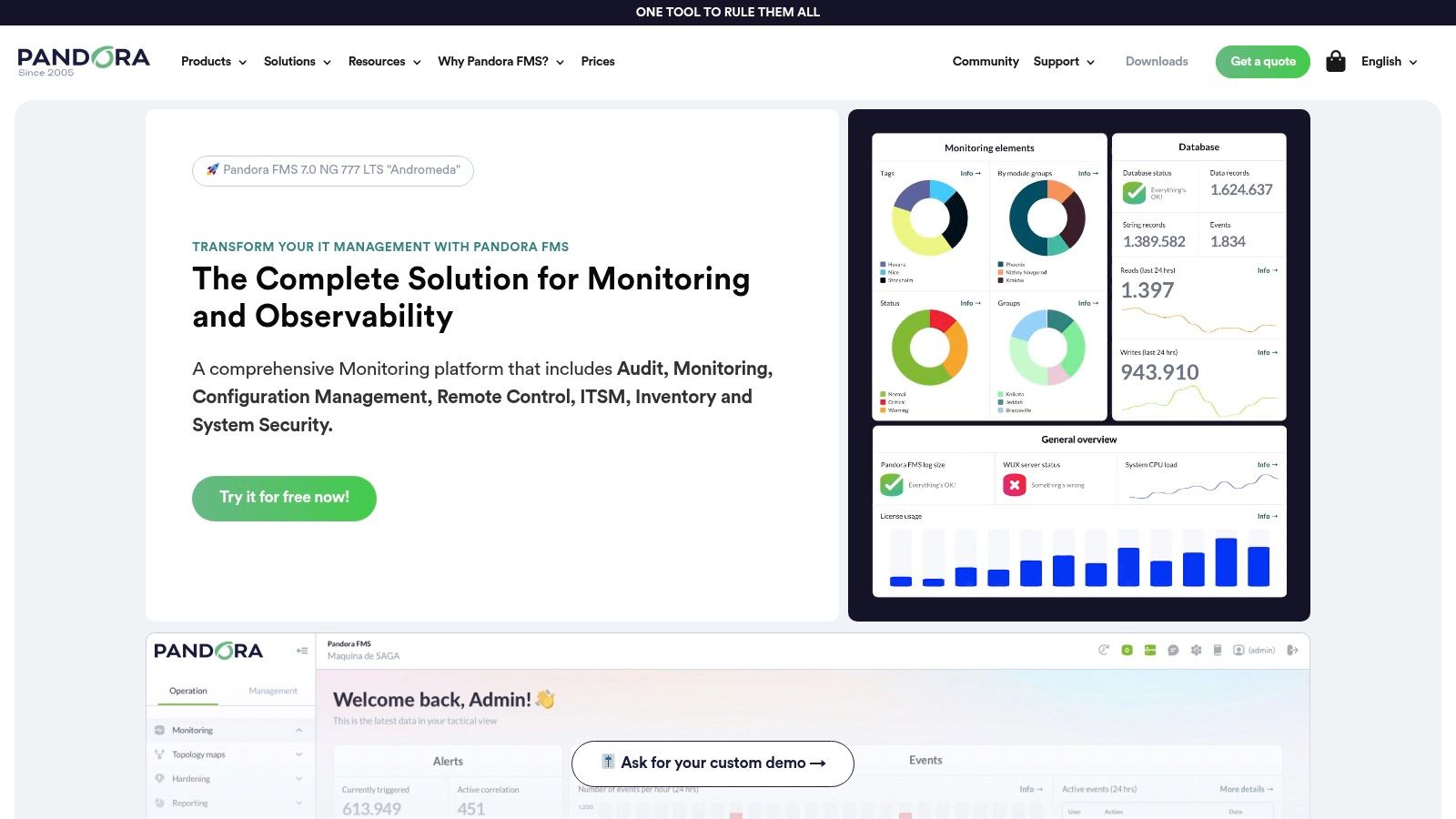Click the admin user avatar icon

(x=1239, y=650)
